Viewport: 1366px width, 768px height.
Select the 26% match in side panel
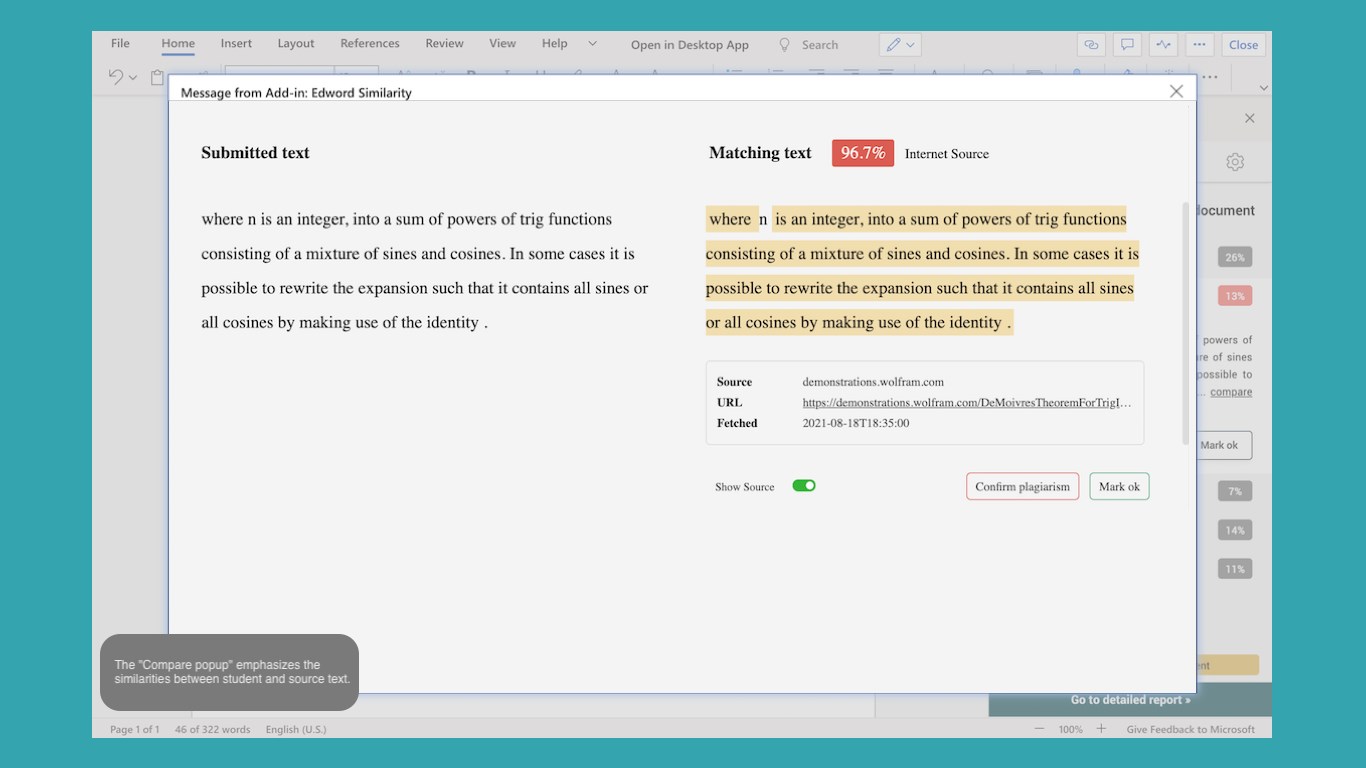pos(1235,257)
